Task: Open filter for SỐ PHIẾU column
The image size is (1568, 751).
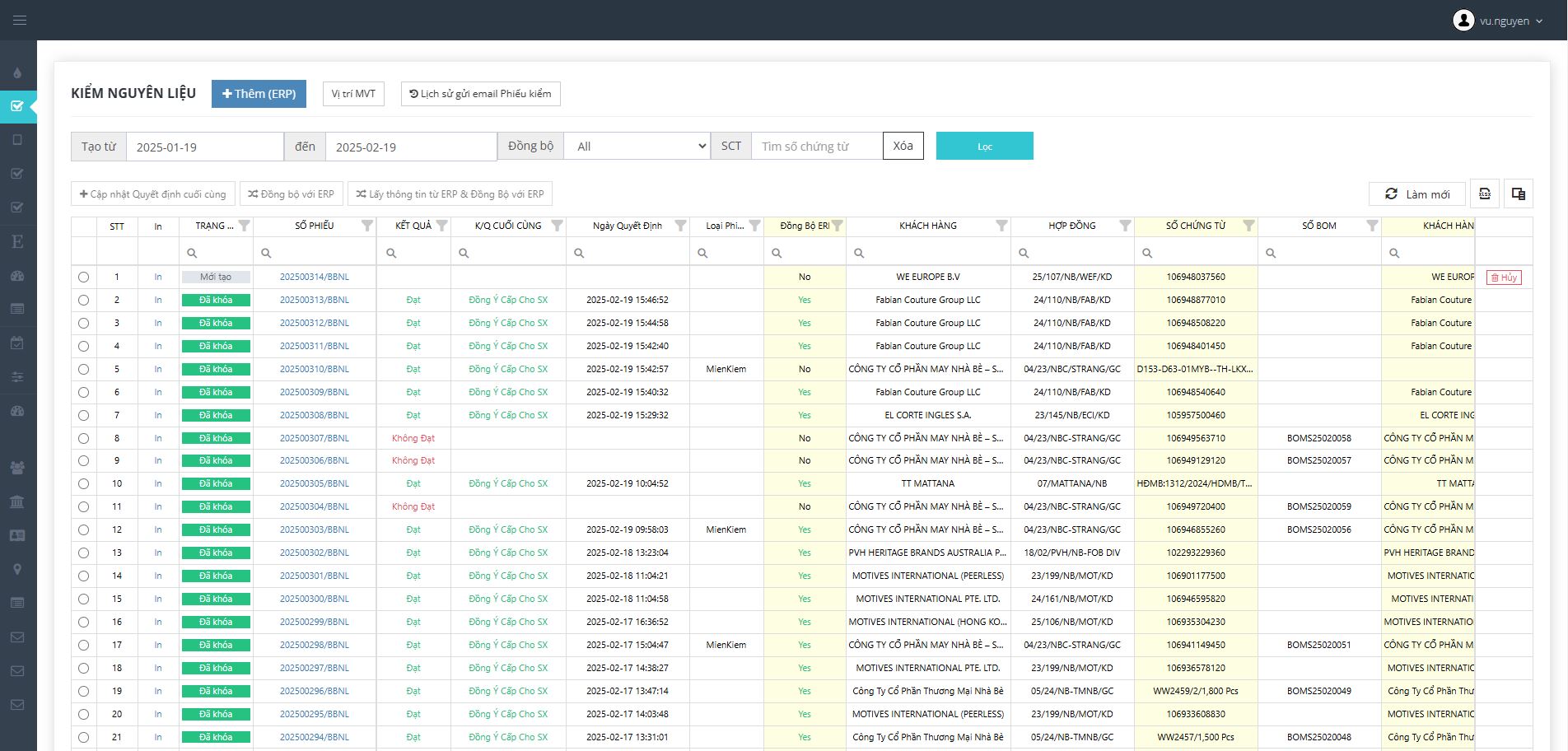Action: (367, 226)
